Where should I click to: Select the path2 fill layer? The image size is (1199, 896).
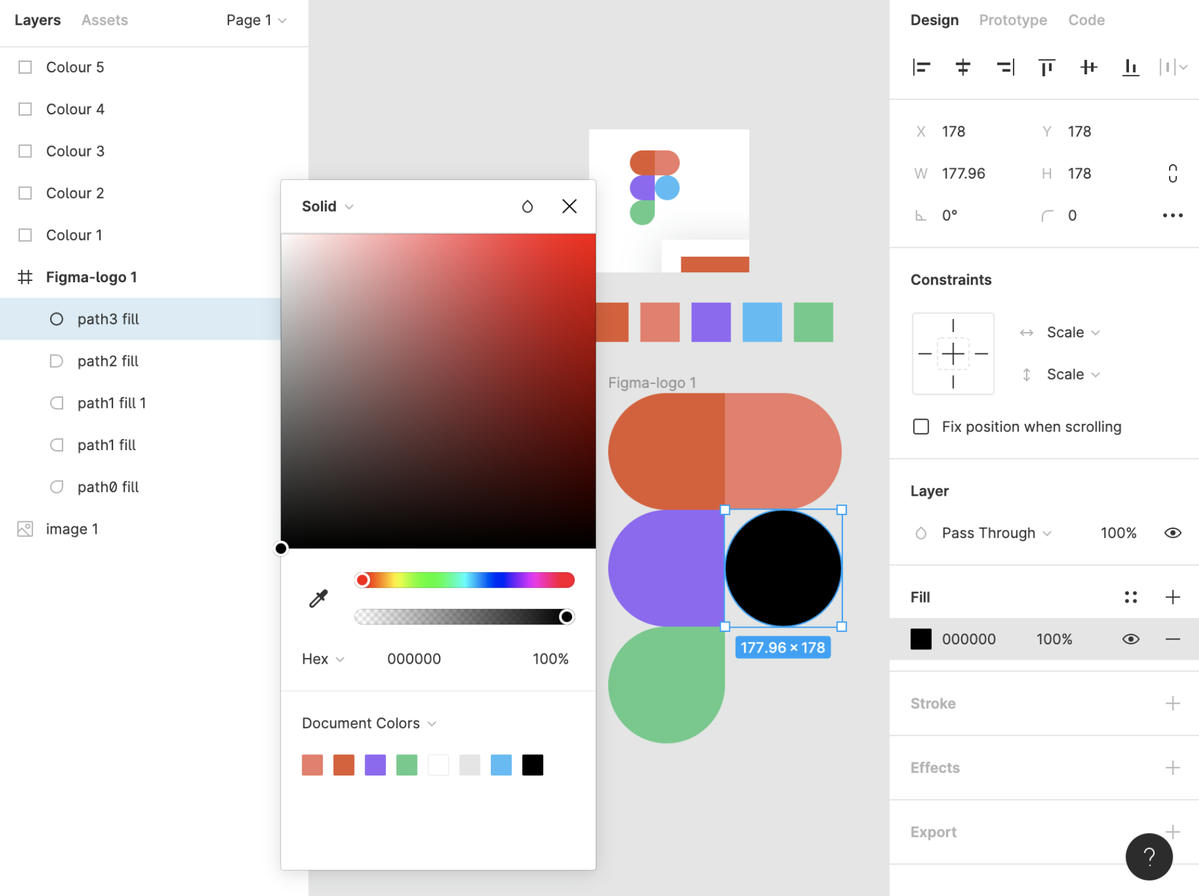click(x=140, y=361)
